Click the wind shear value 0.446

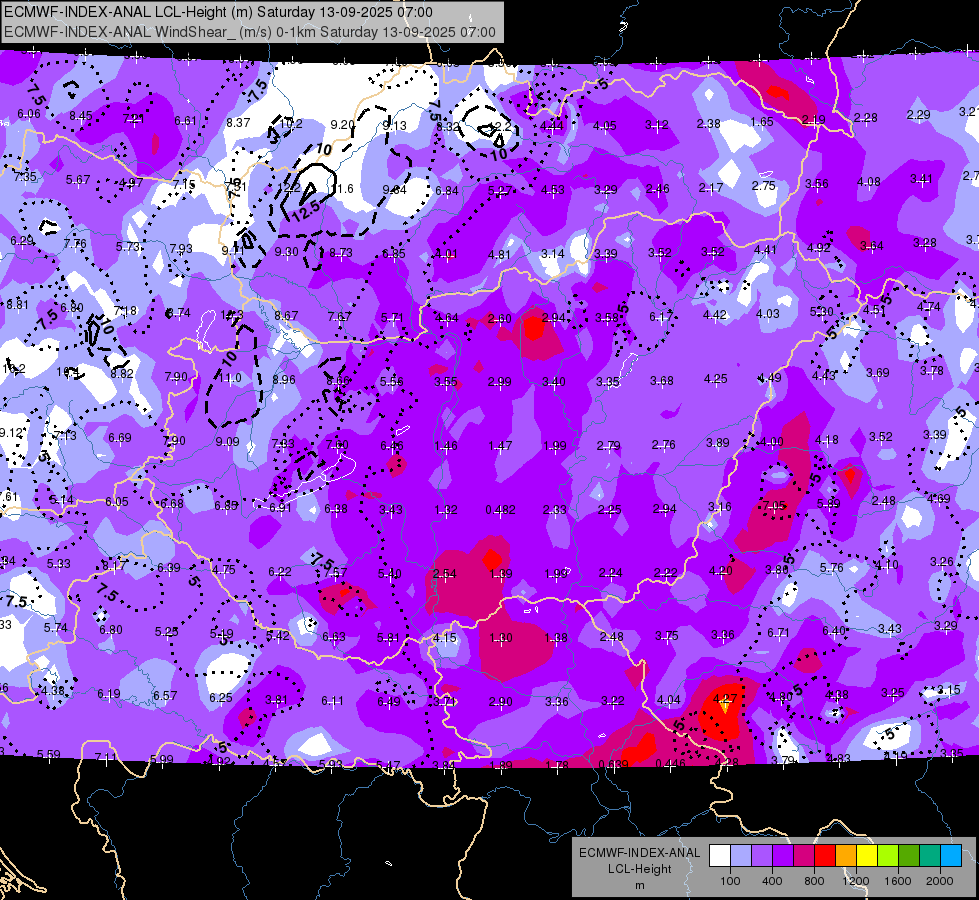point(671,763)
